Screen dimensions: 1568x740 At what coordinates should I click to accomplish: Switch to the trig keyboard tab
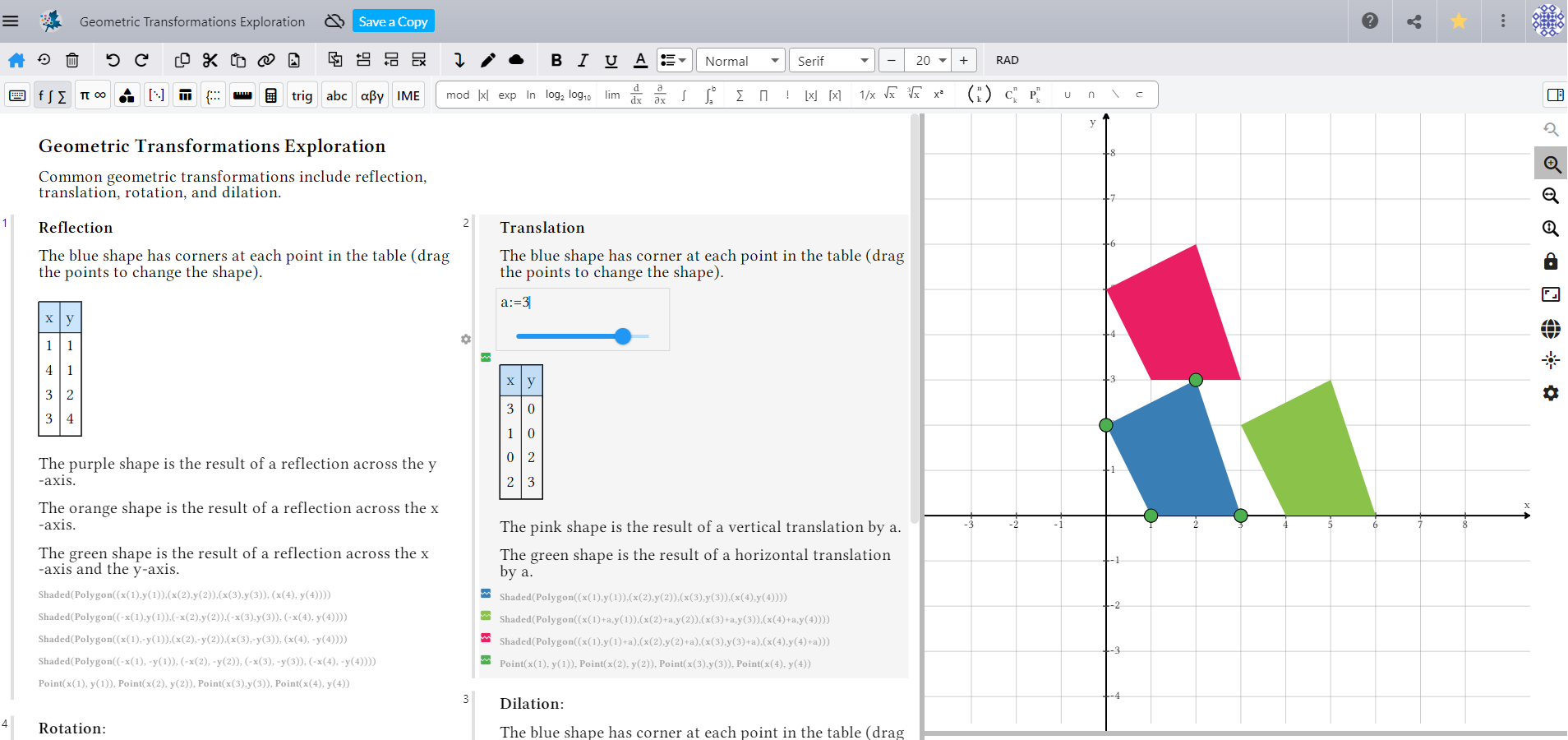point(302,95)
